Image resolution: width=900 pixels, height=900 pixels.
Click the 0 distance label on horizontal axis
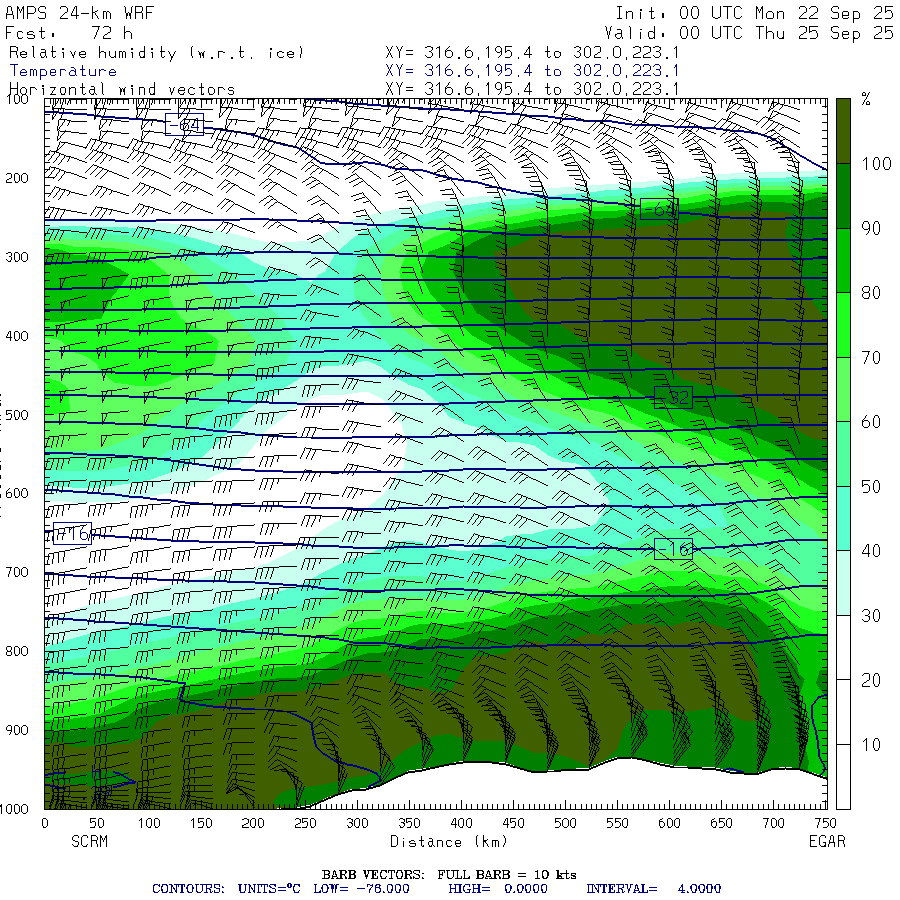tap(45, 823)
